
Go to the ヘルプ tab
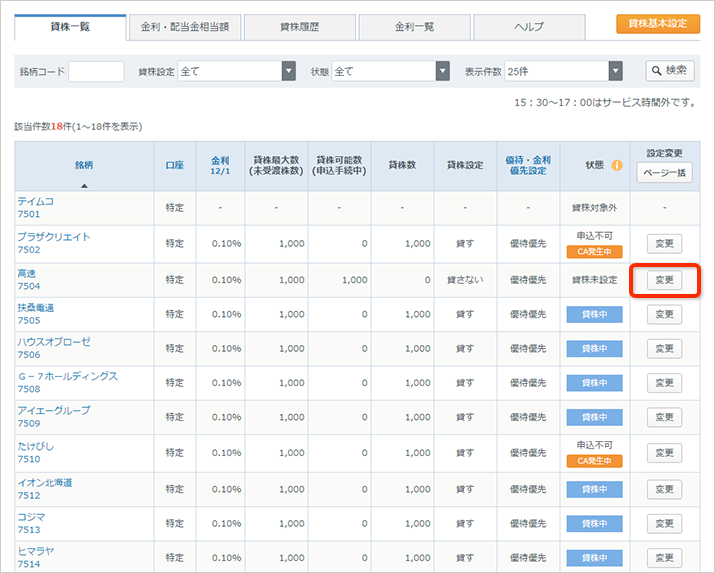[529, 25]
